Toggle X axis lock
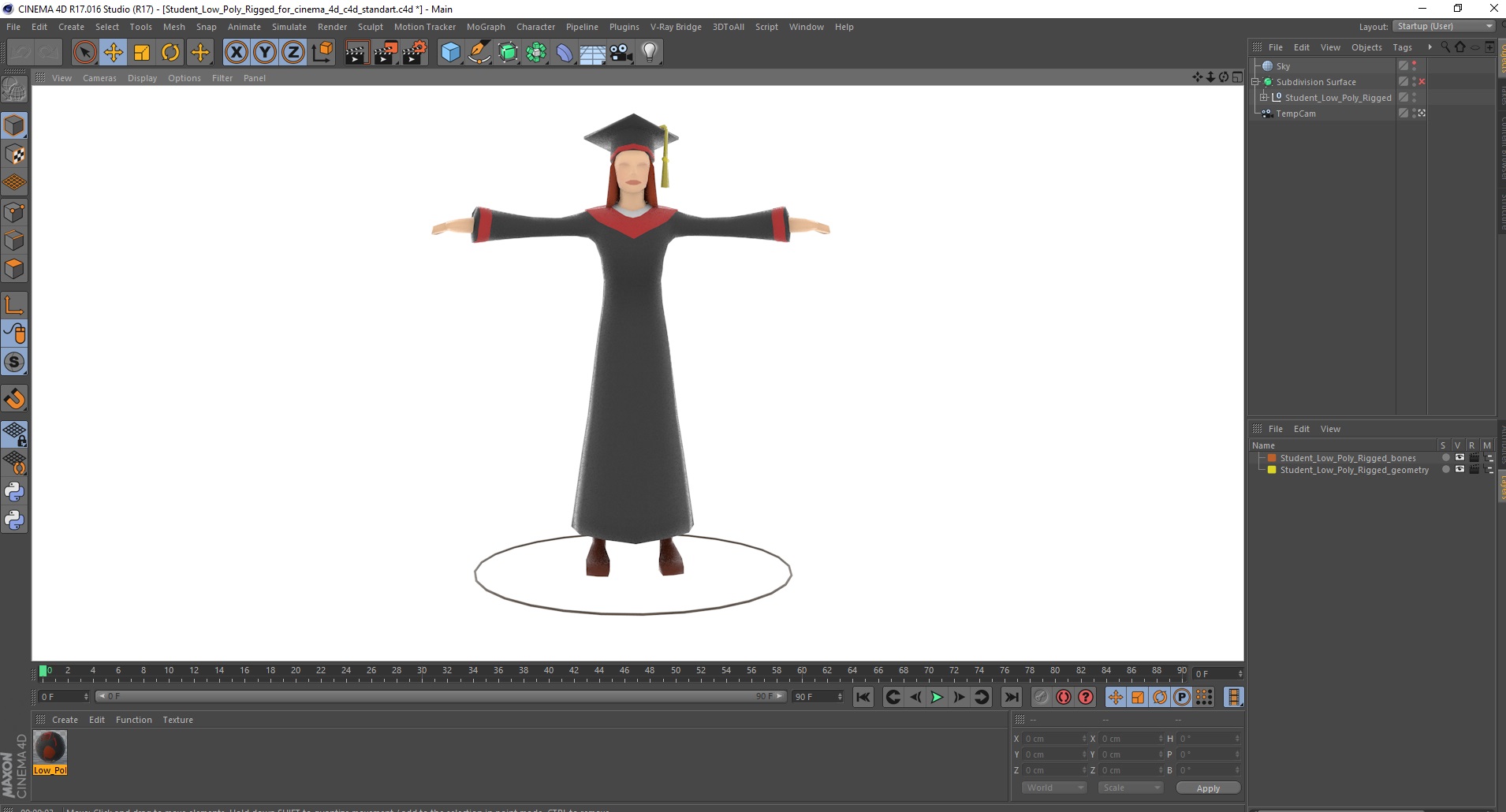The width and height of the screenshot is (1506, 812). click(236, 53)
